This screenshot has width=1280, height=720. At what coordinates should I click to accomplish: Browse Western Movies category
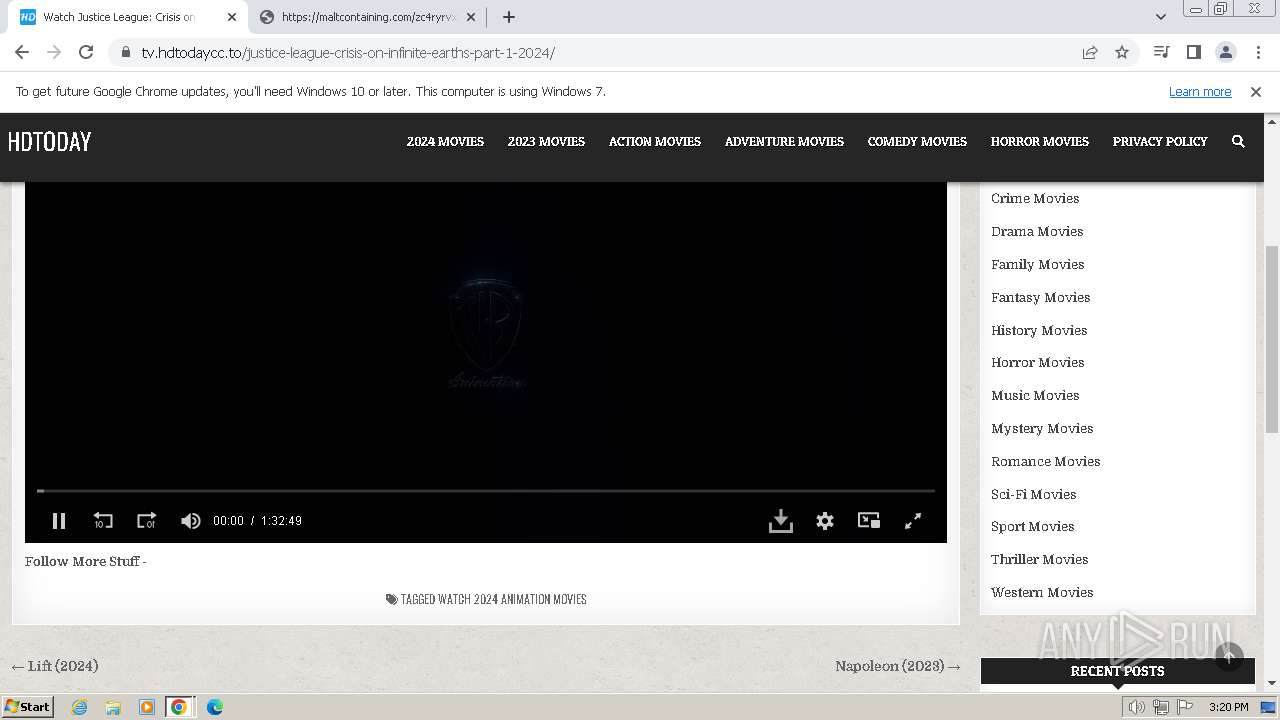[1042, 592]
